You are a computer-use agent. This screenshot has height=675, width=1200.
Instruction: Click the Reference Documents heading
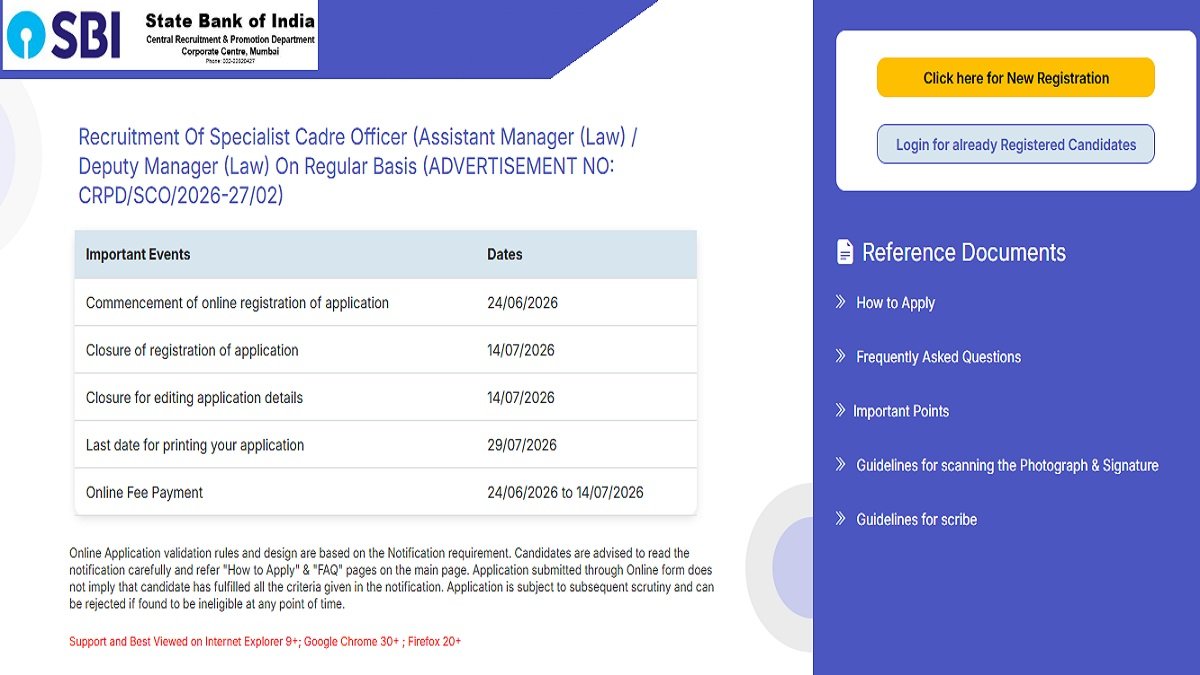click(x=964, y=252)
